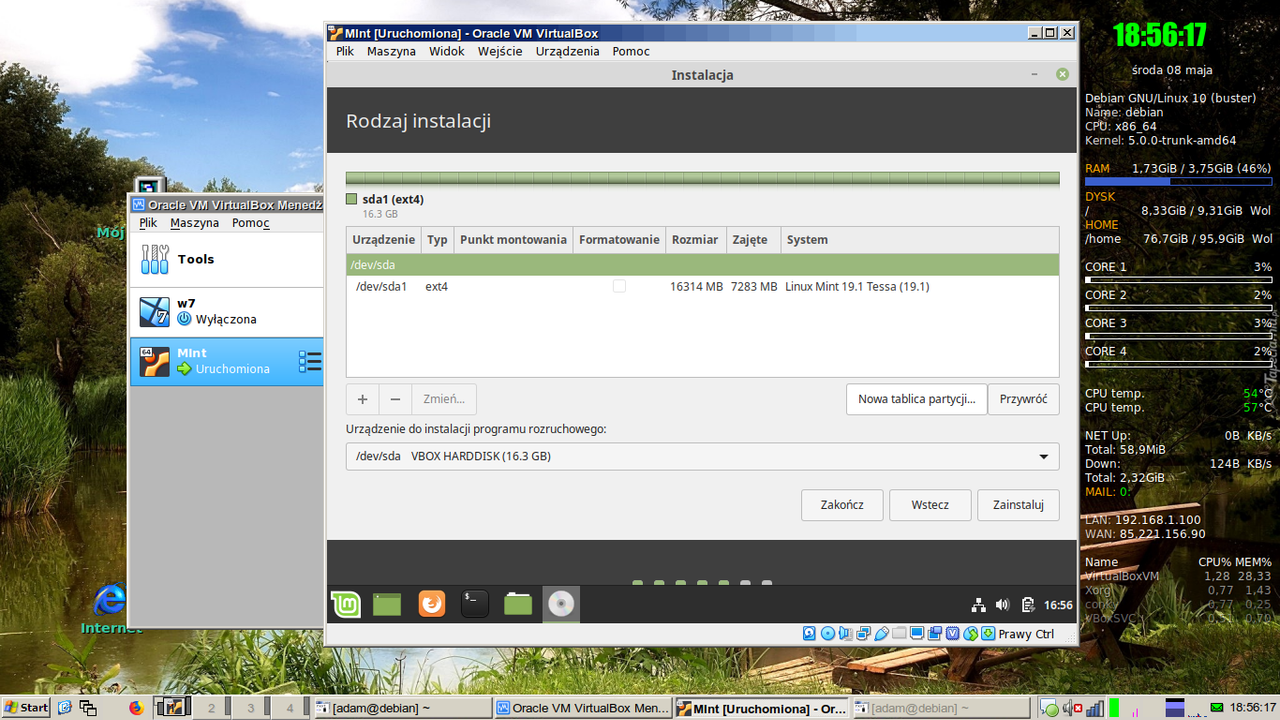Click the Internet Explorer-style desktop icon
This screenshot has height=720, width=1280.
coord(110,600)
